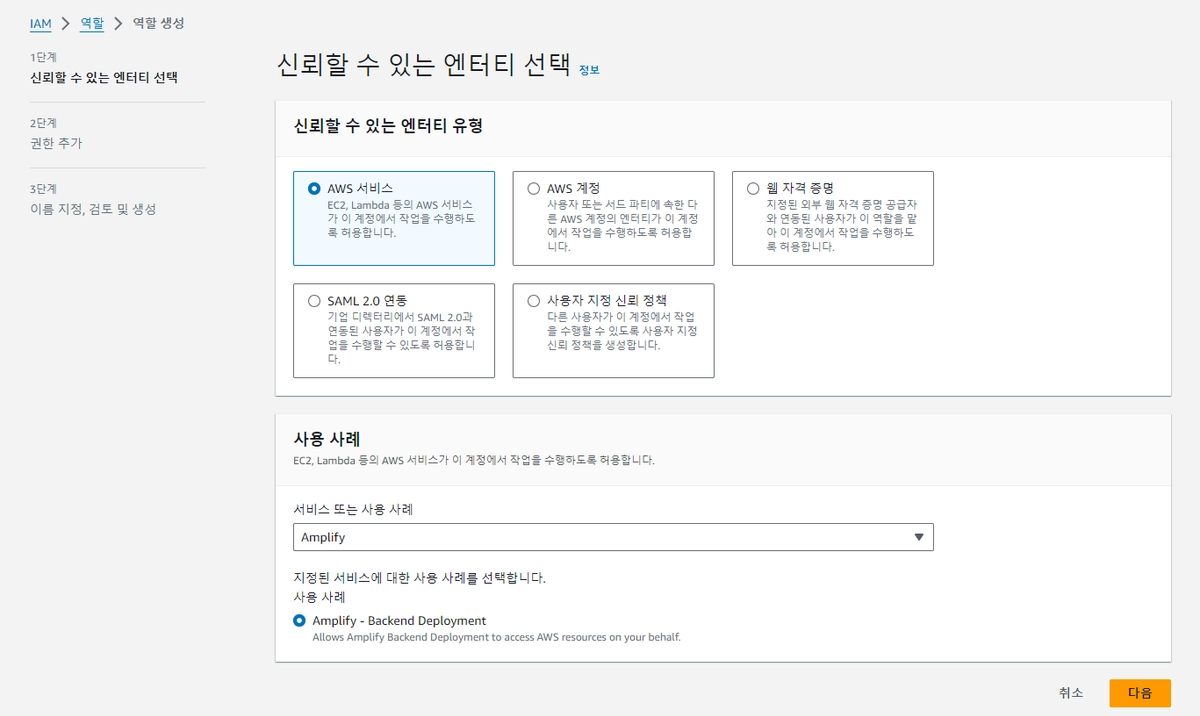Choose Amplify - Backend Deployment use case
The image size is (1200, 716).
(x=300, y=621)
